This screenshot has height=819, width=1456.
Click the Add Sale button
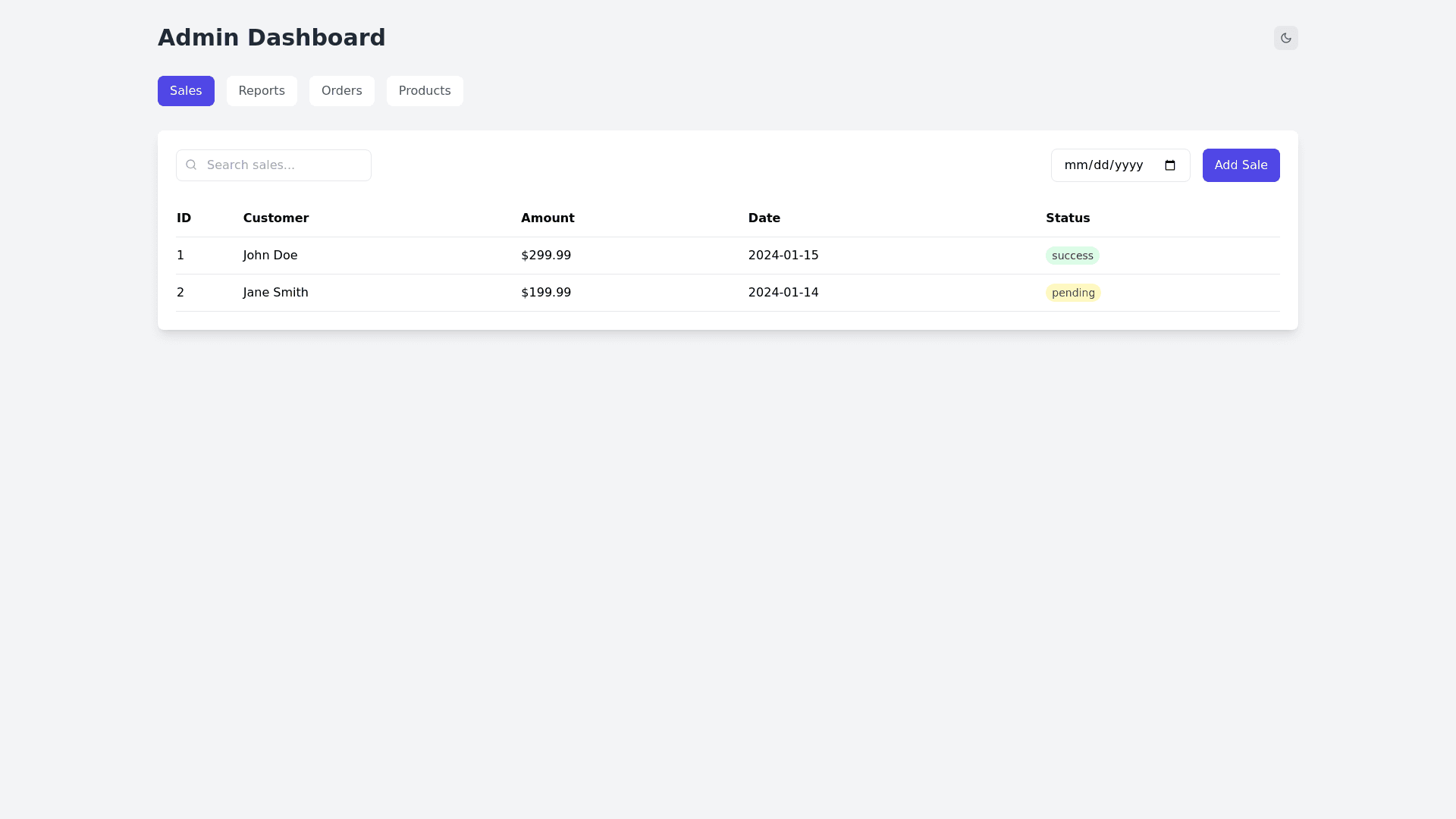(1241, 165)
